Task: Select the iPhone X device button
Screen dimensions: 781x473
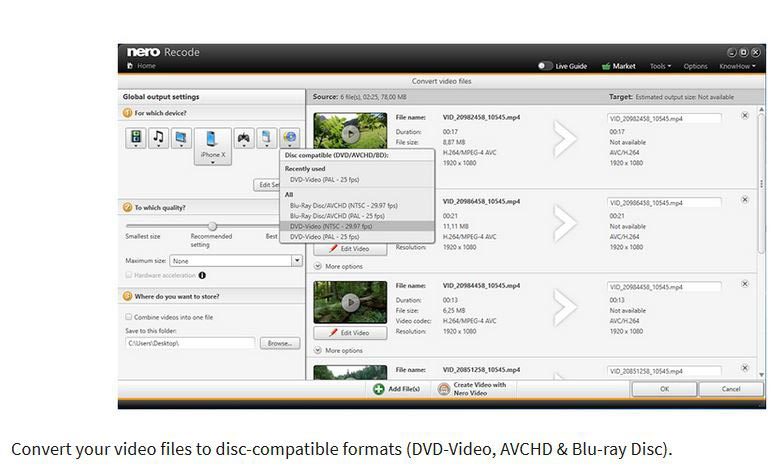Action: tap(213, 146)
